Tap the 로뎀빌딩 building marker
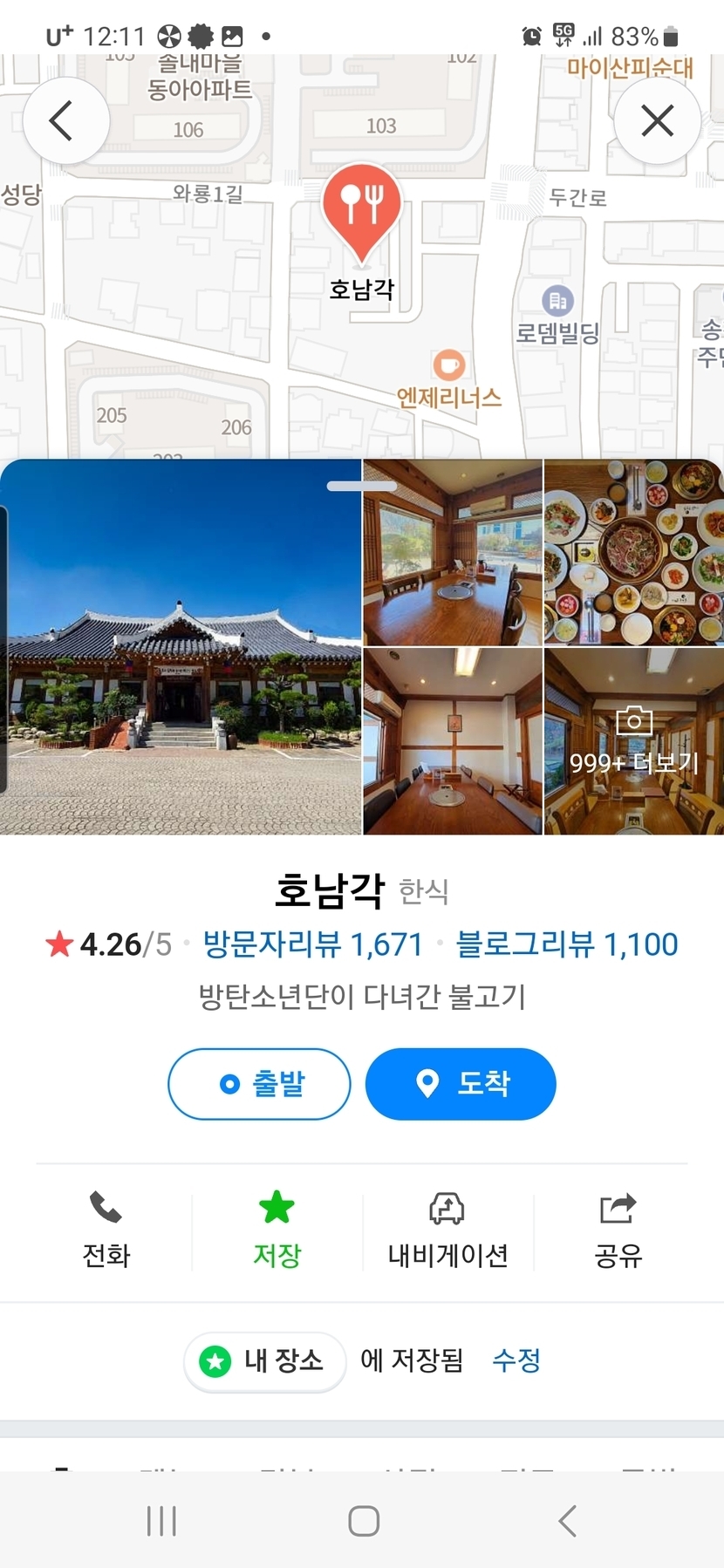The image size is (724, 1568). click(557, 301)
